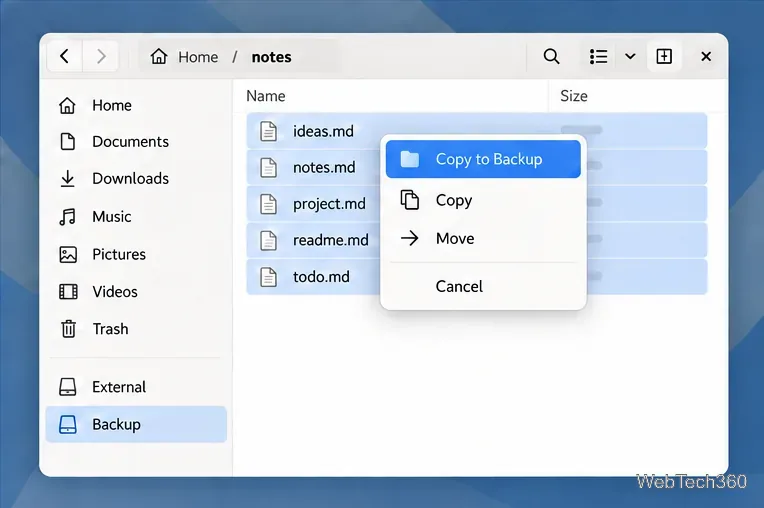Select the project.md file name
Image resolution: width=764 pixels, height=508 pixels.
point(329,204)
